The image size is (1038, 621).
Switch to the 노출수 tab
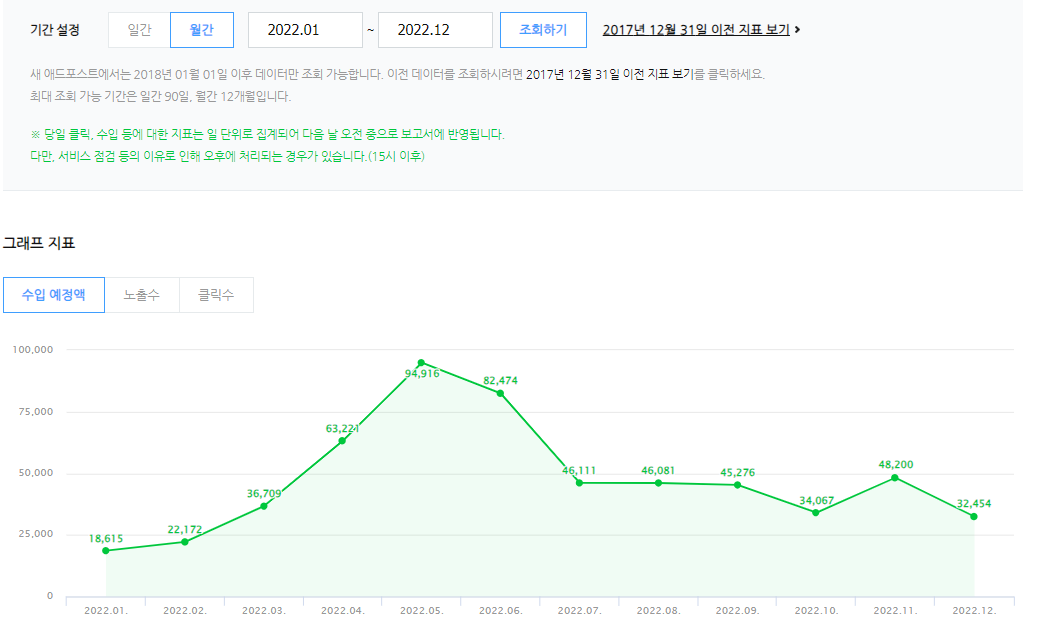[142, 295]
